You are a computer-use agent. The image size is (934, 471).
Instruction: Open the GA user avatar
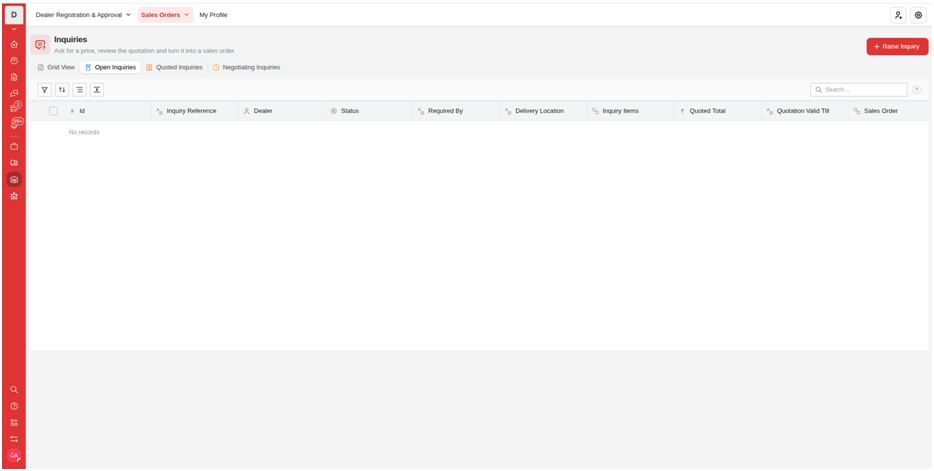(14, 455)
